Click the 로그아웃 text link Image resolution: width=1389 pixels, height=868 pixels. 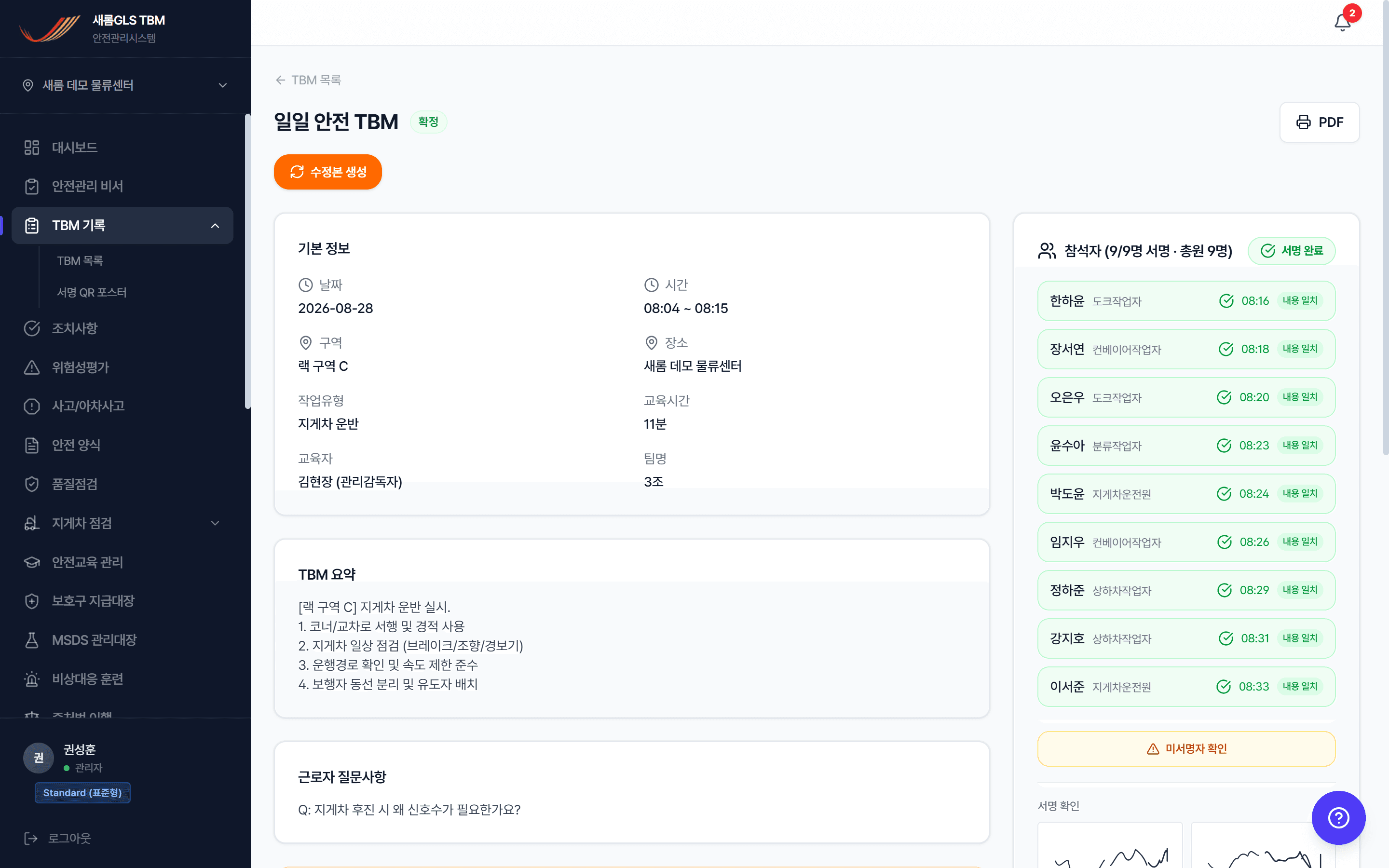[x=69, y=838]
